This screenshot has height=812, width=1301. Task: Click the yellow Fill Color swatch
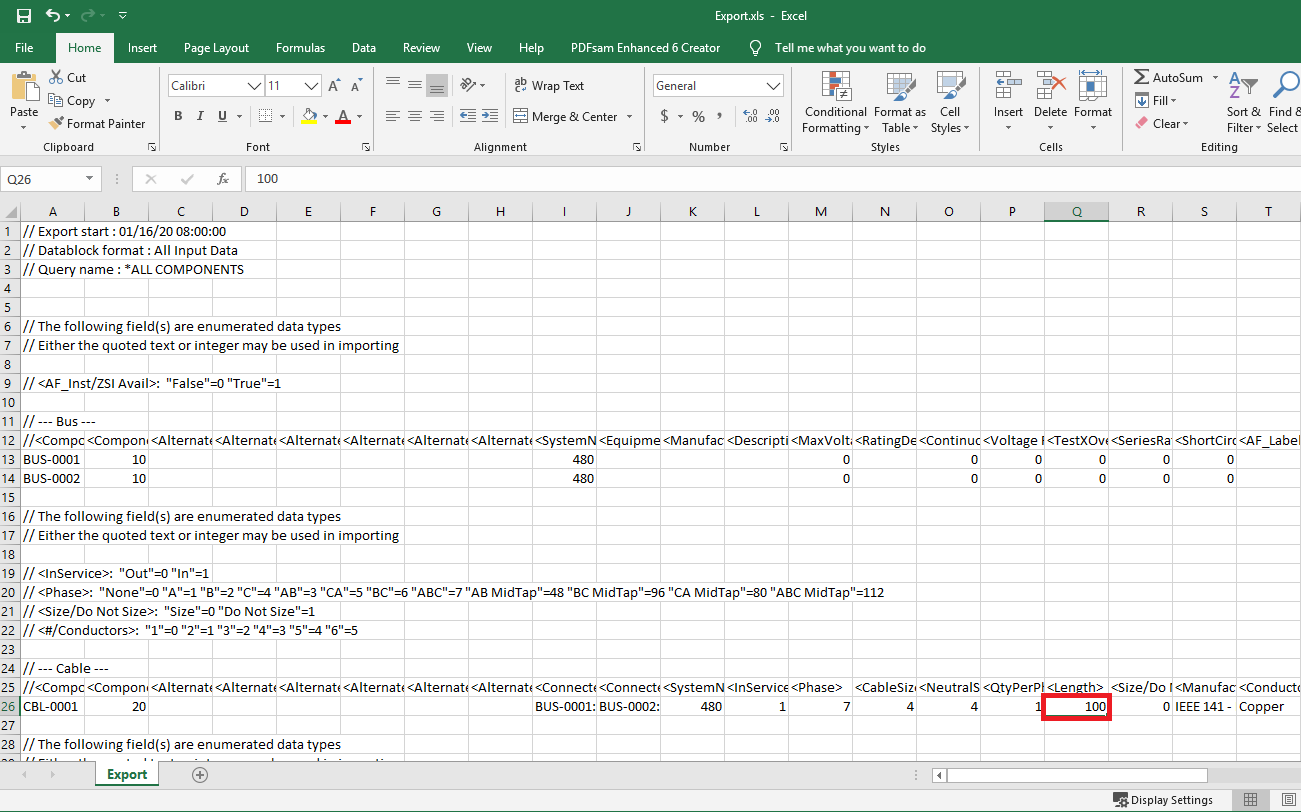point(310,116)
